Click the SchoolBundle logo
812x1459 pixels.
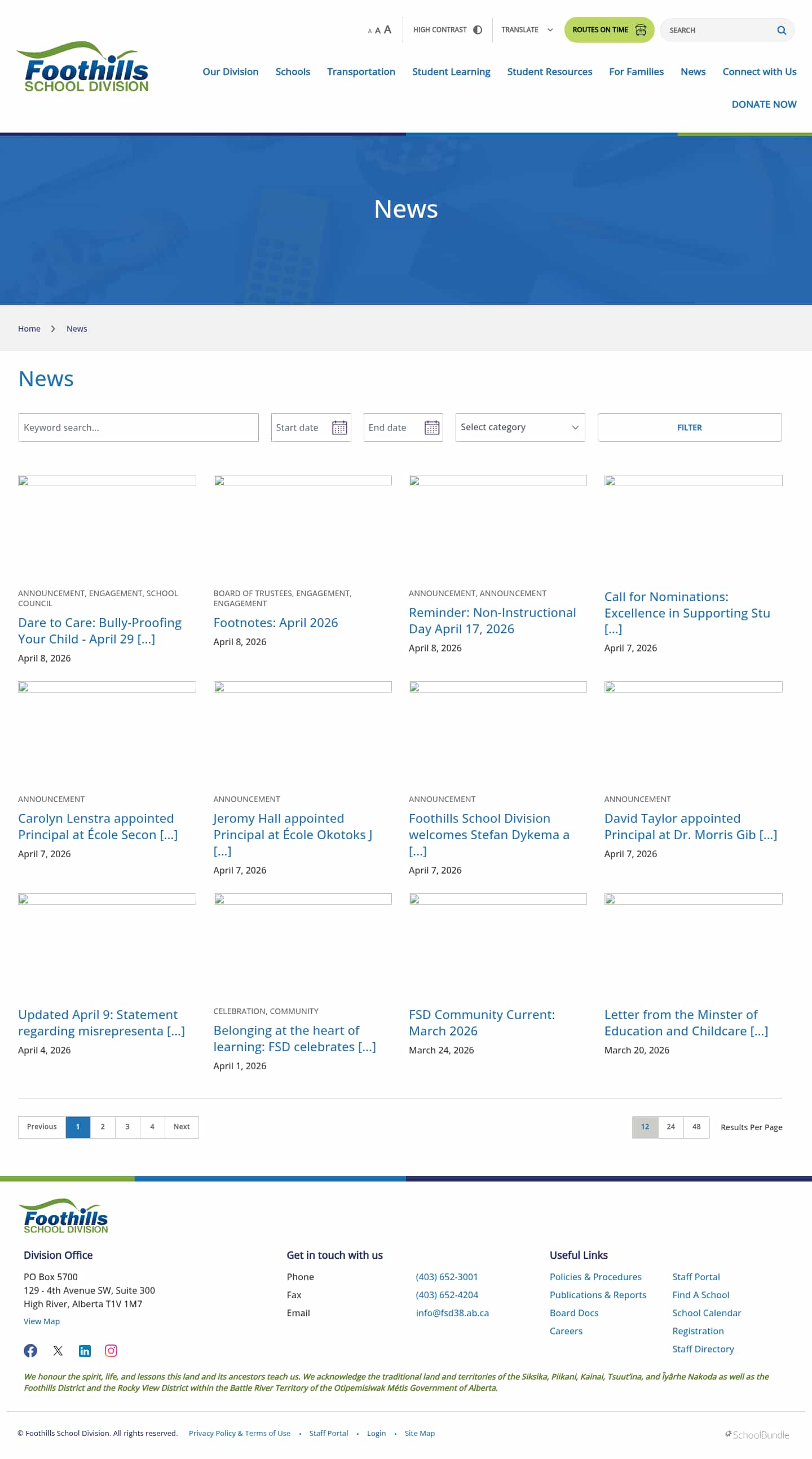click(x=757, y=1434)
